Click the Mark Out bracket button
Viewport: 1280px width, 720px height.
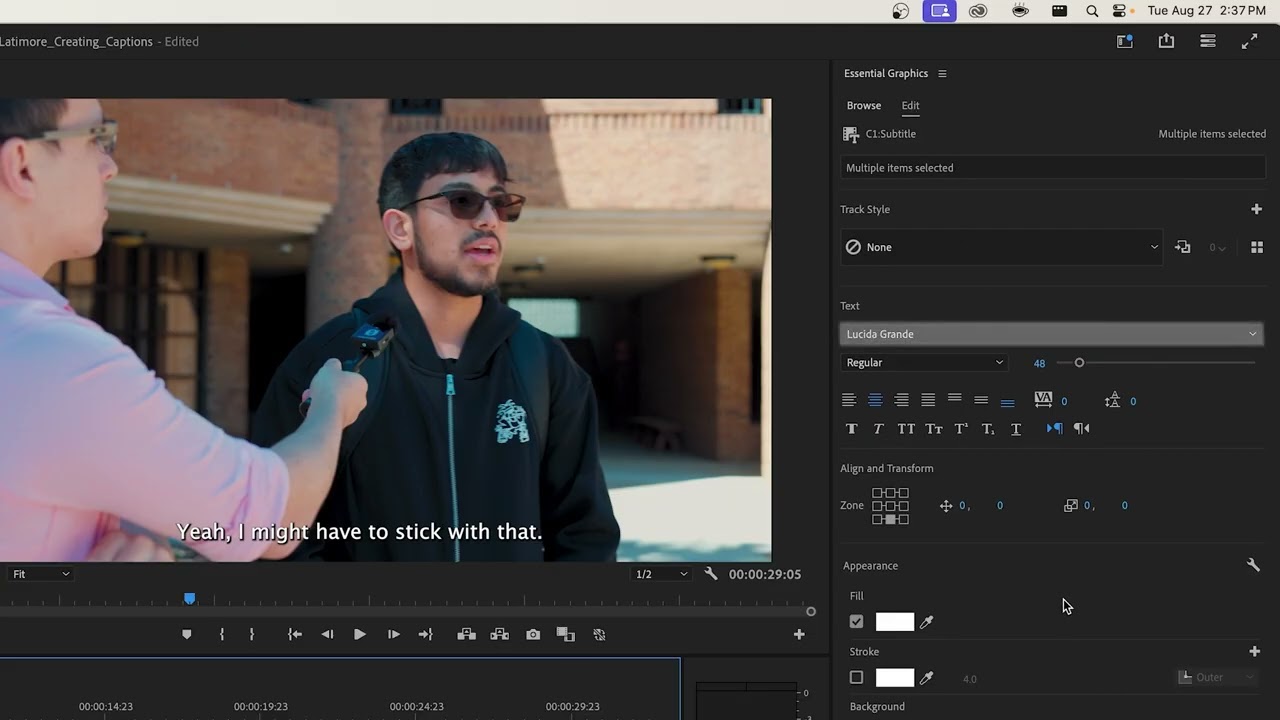252,634
